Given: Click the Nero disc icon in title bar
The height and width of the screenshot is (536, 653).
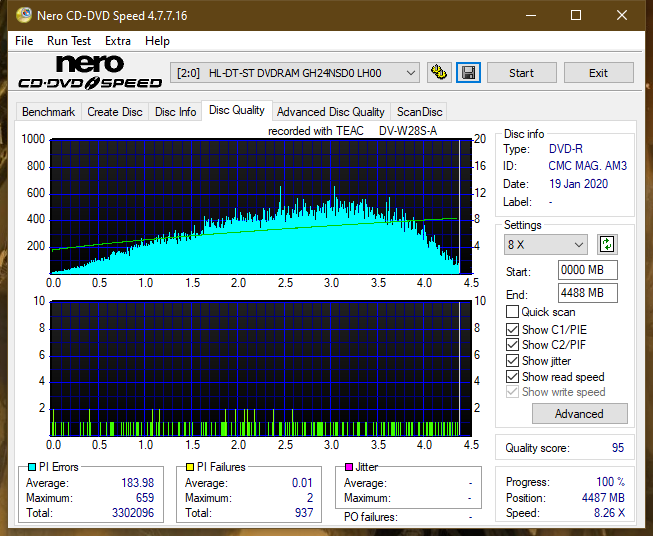Looking at the screenshot, I should pyautogui.click(x=24, y=15).
